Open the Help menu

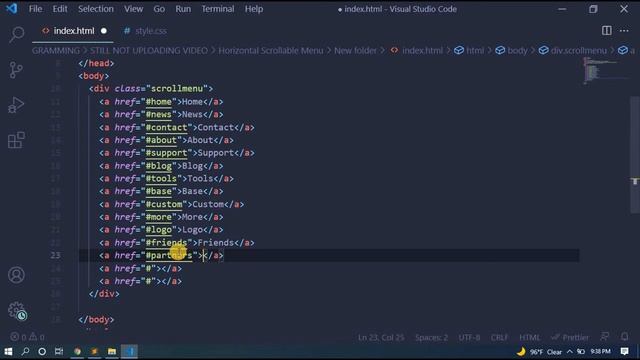253,9
